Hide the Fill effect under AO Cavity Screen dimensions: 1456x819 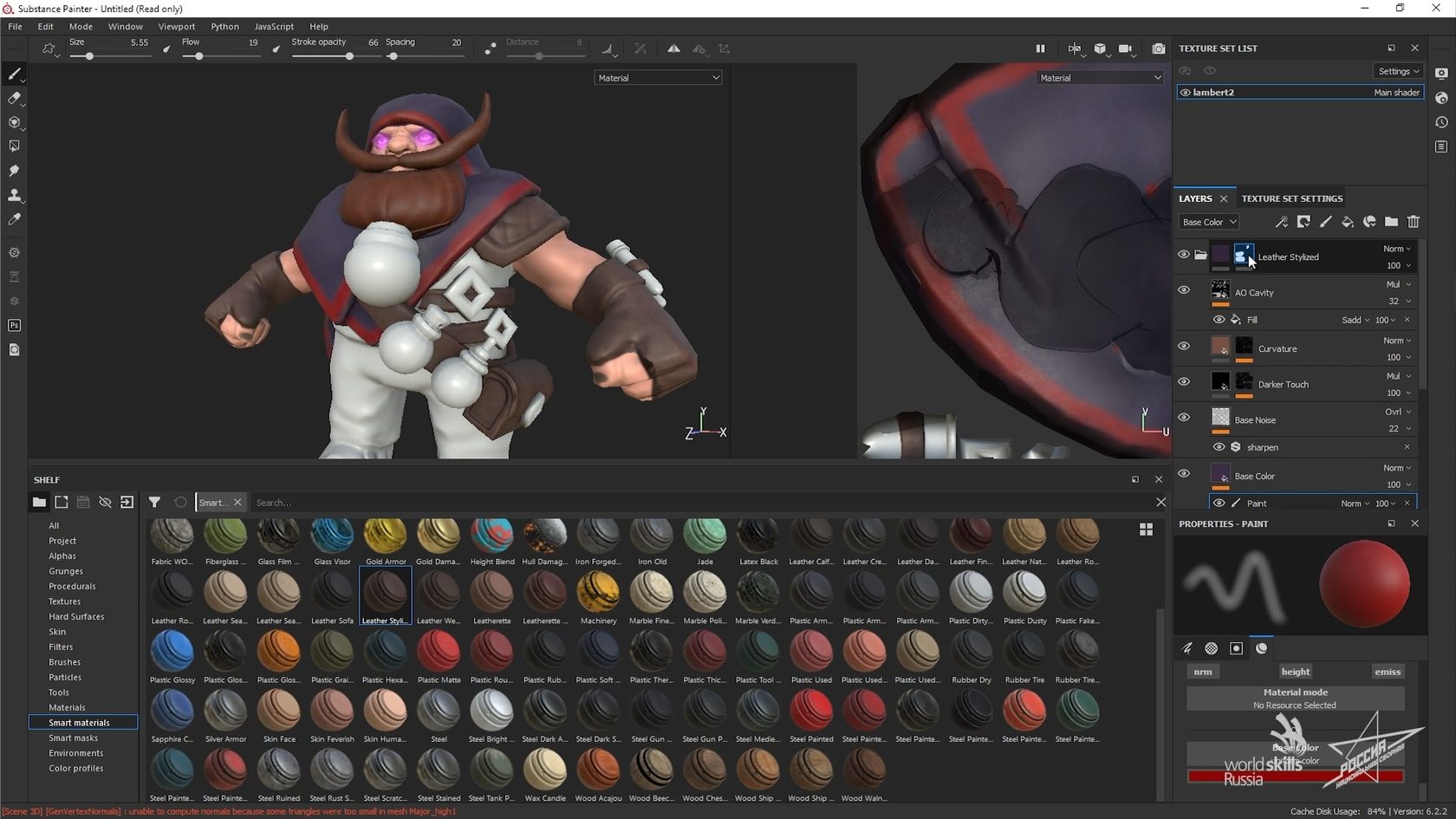[x=1219, y=320]
